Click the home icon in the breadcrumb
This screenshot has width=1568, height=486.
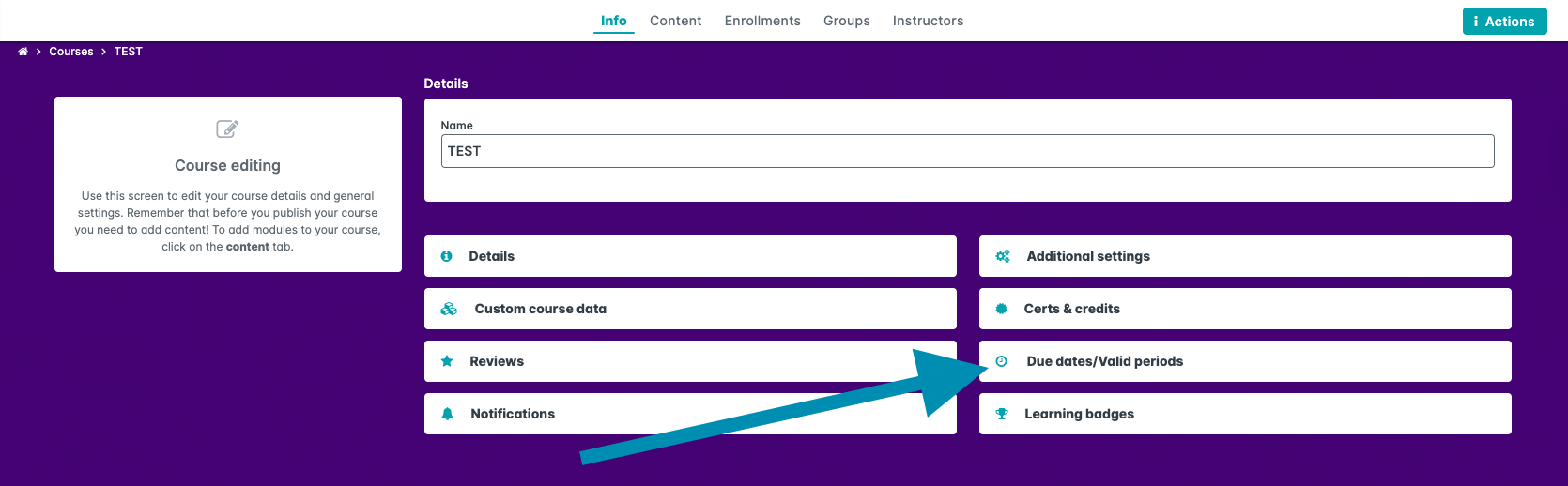pyautogui.click(x=23, y=52)
